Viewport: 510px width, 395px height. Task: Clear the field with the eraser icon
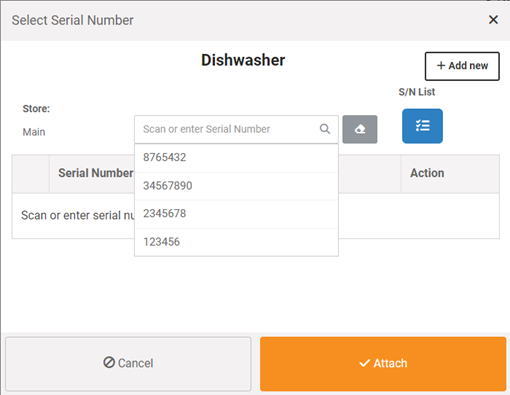(360, 129)
